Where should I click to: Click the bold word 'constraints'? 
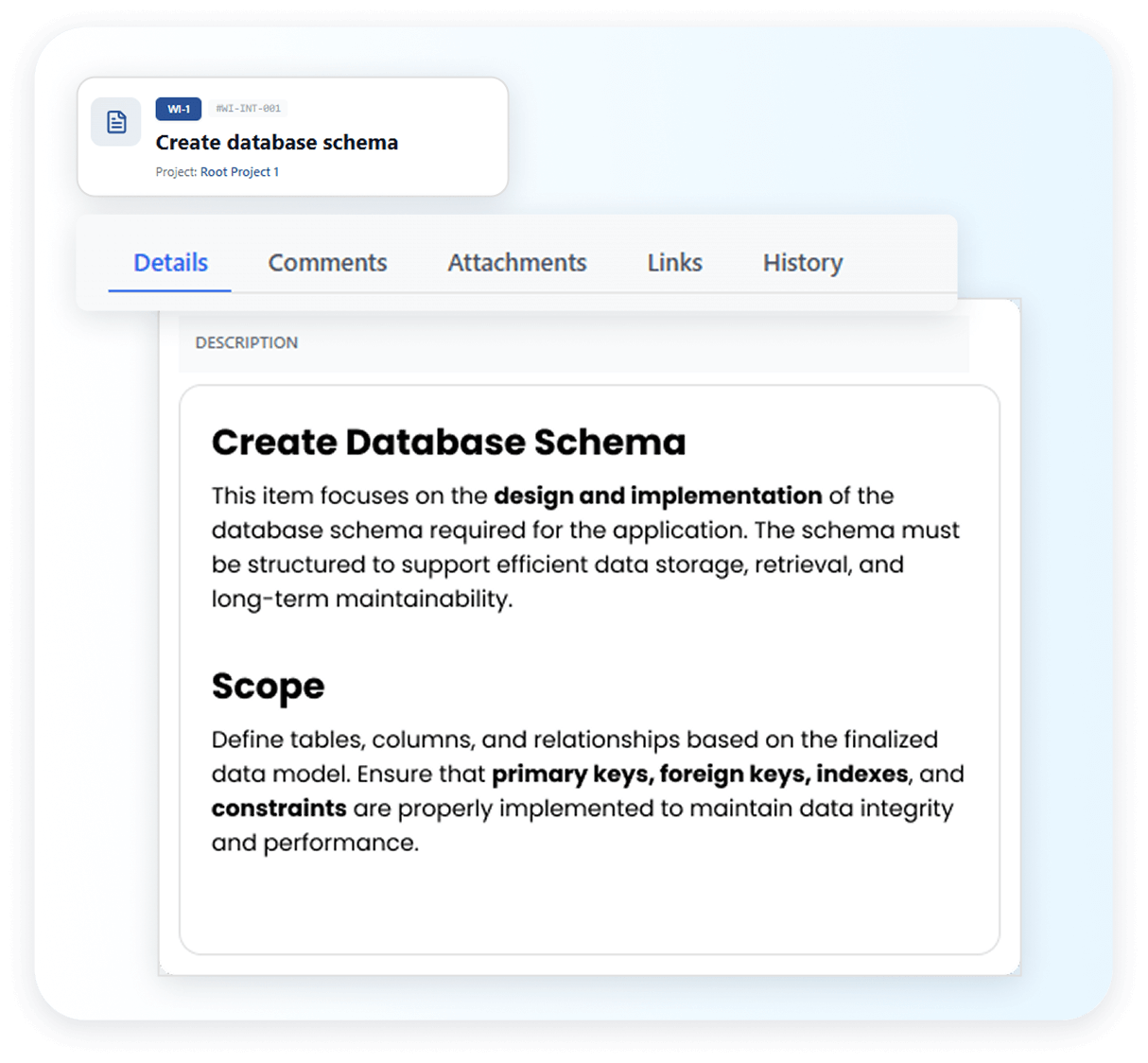[x=279, y=809]
